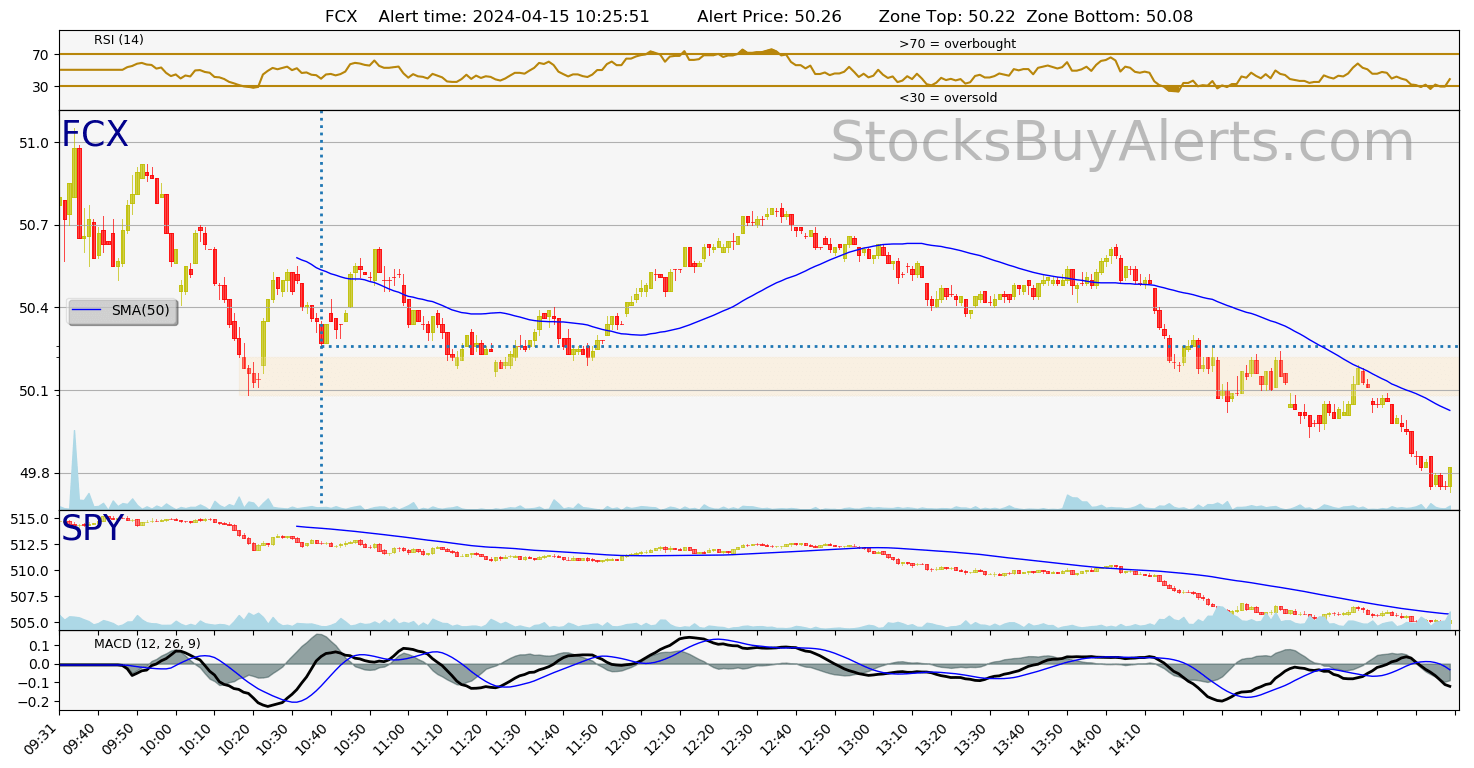The height and width of the screenshot is (768, 1474).
Task: Click the large SPY panel label
Action: [92, 529]
